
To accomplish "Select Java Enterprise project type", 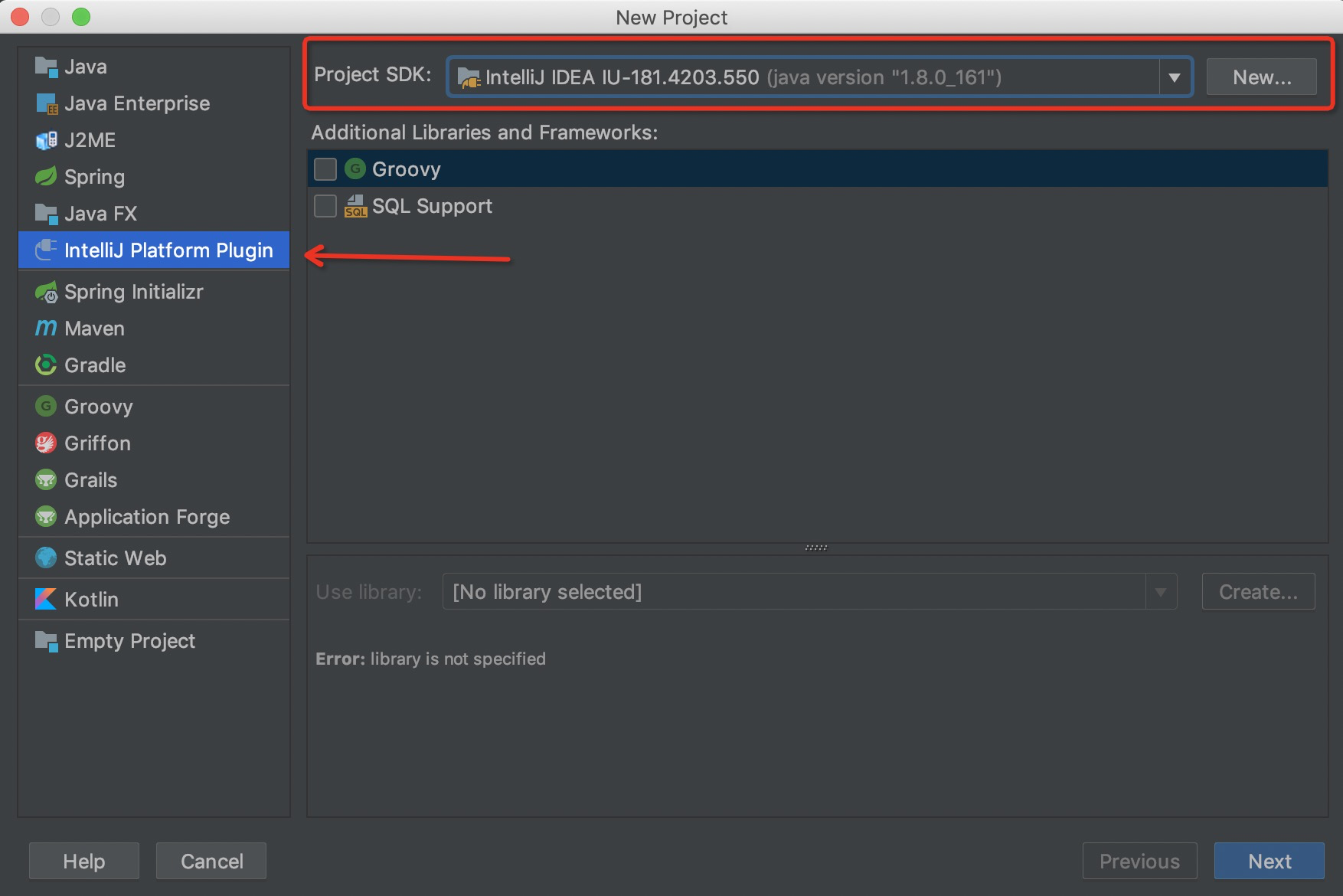I will 154,104.
